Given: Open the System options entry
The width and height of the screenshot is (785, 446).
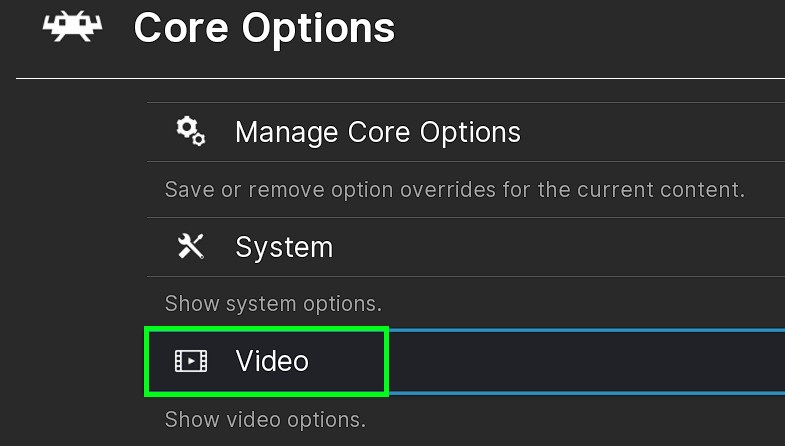Looking at the screenshot, I should tap(284, 247).
